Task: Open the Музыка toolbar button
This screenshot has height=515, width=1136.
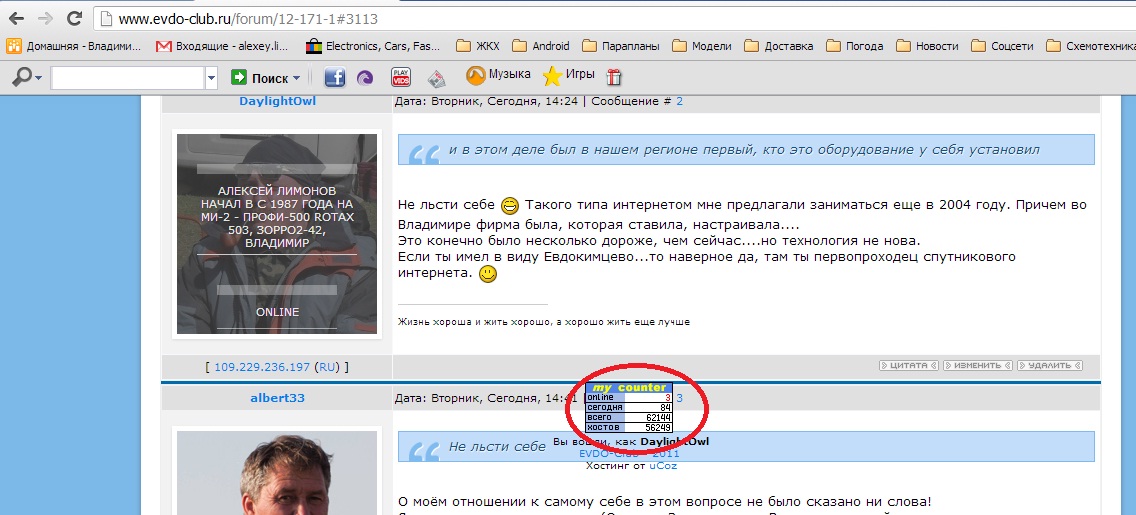Action: coord(498,75)
